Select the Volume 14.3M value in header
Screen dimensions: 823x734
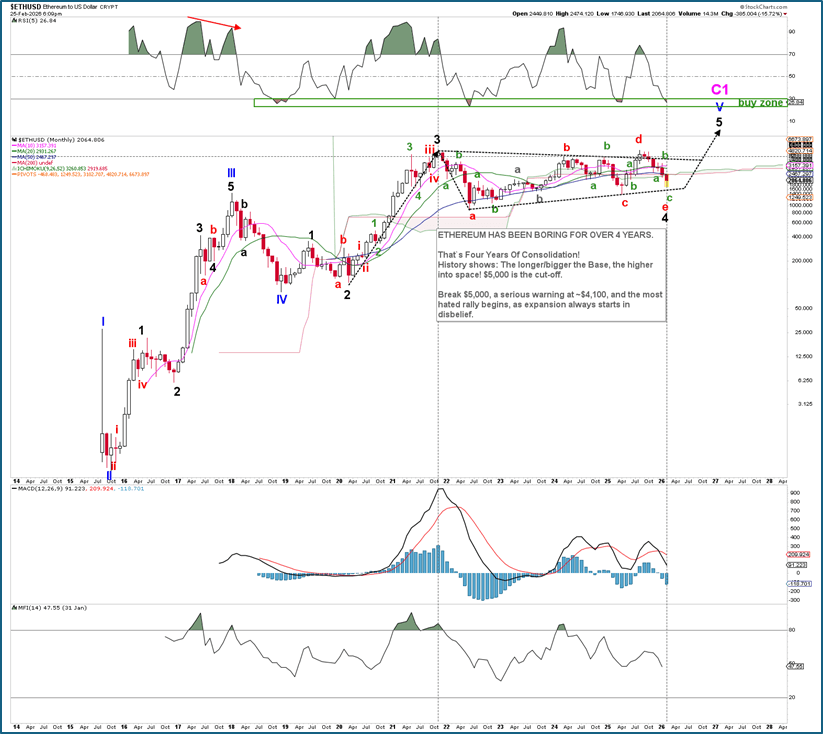click(x=698, y=14)
